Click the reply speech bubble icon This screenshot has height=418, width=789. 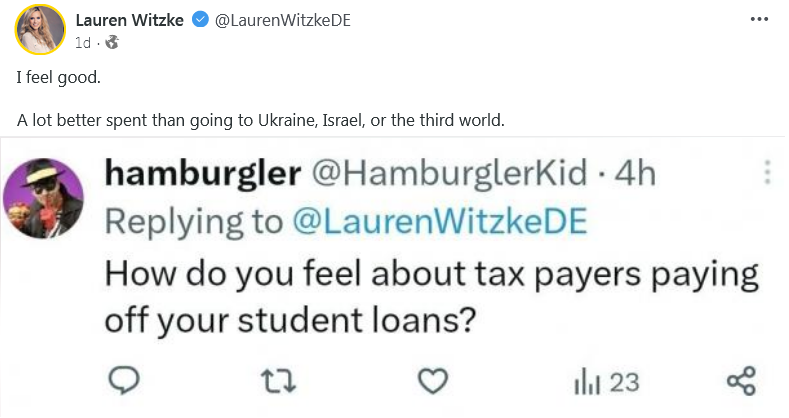(x=124, y=381)
